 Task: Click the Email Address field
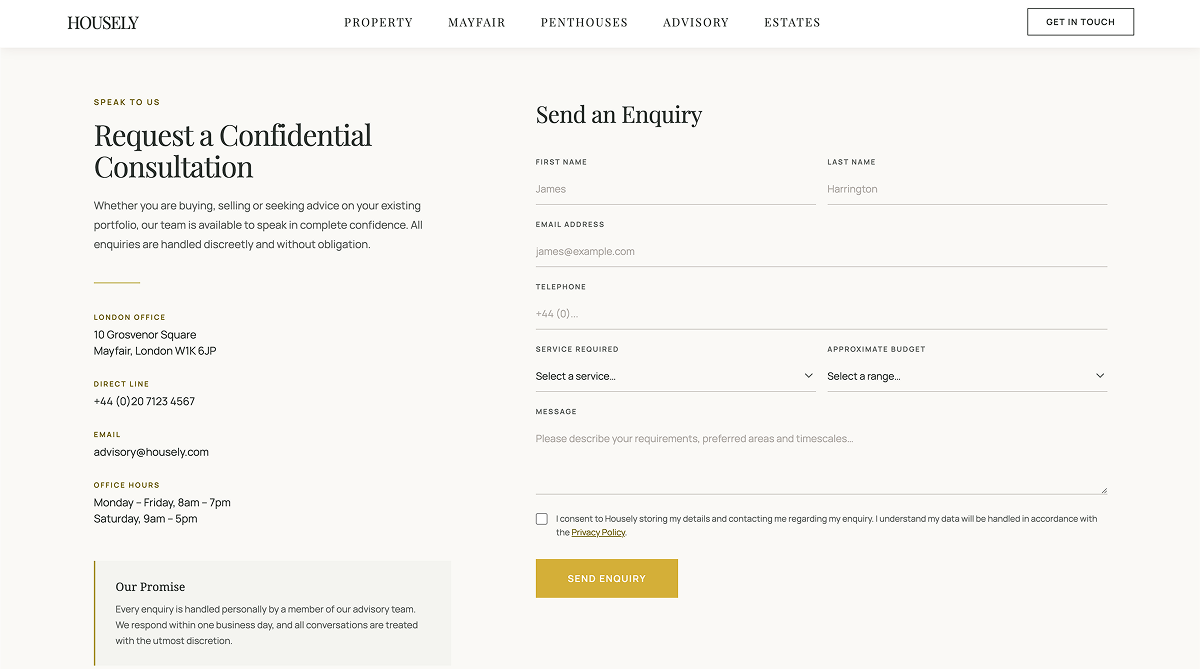tap(821, 252)
